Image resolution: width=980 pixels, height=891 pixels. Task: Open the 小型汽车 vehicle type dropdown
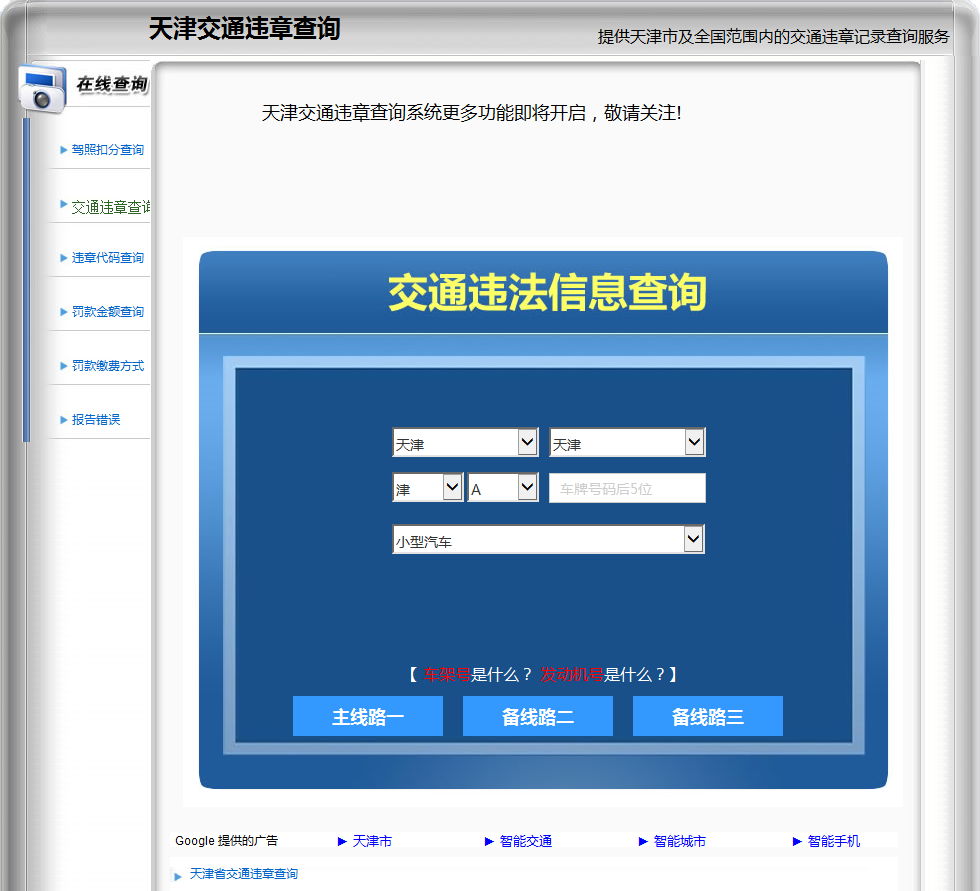pos(548,539)
